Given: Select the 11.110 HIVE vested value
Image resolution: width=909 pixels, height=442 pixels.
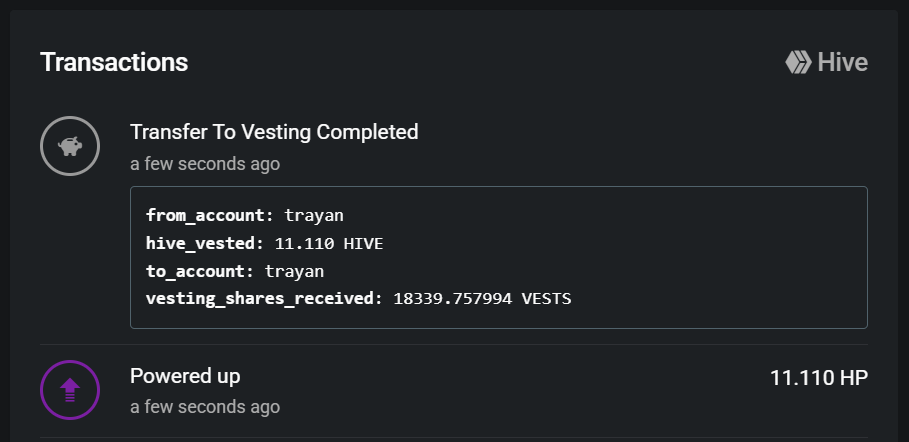Looking at the screenshot, I should point(329,243).
